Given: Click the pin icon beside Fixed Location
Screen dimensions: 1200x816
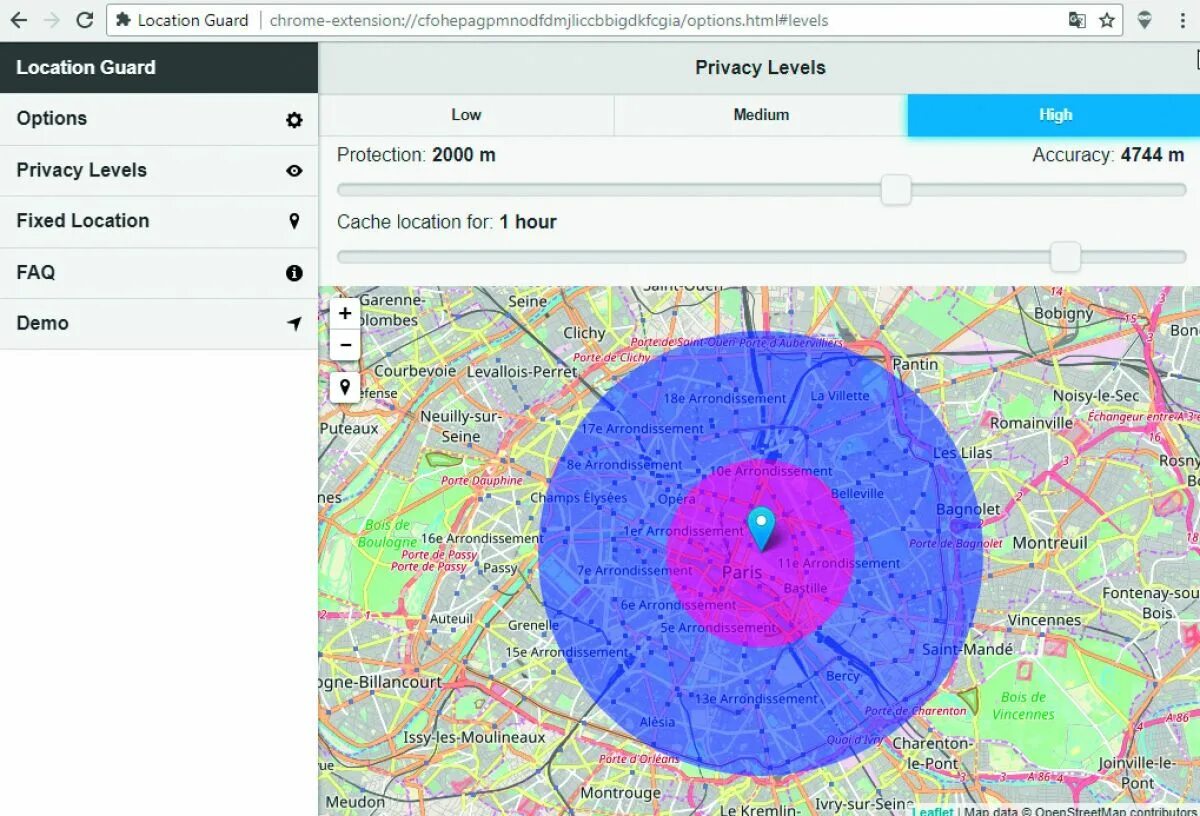Looking at the screenshot, I should click(294, 221).
